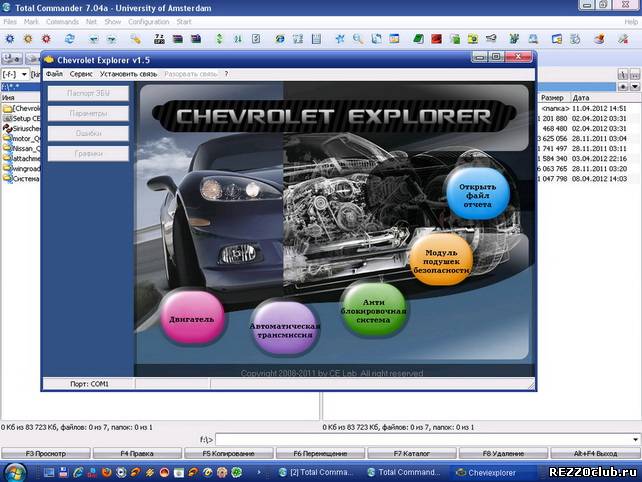
Task: Click F8 Удаление function button
Action: click(503, 453)
